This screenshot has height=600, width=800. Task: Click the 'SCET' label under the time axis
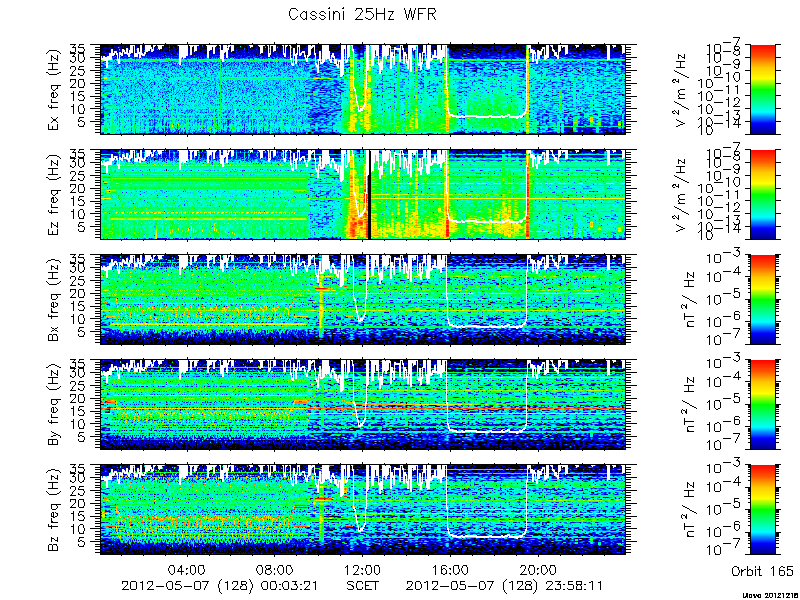363,585
